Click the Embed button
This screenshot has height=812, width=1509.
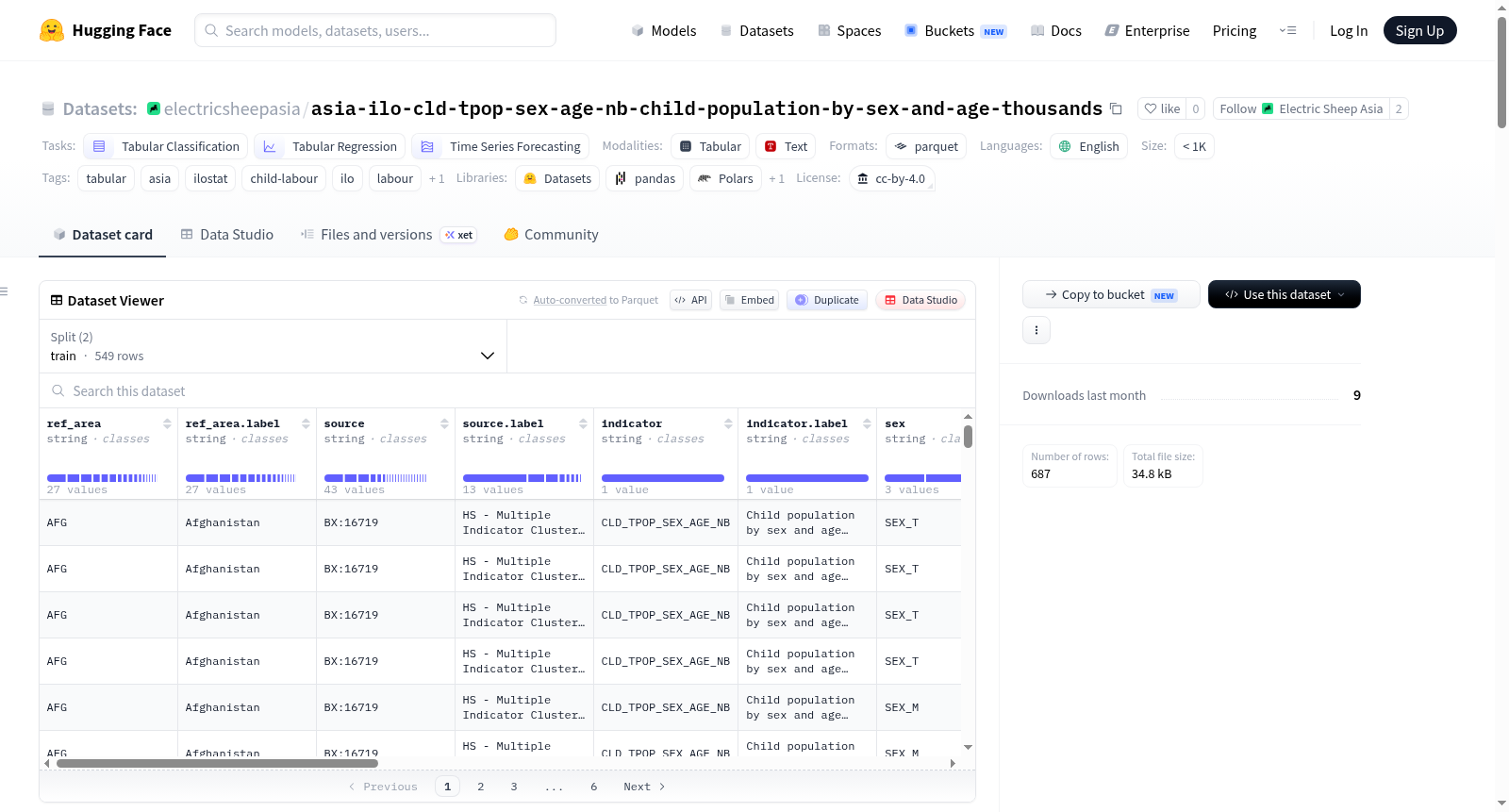[x=749, y=300]
